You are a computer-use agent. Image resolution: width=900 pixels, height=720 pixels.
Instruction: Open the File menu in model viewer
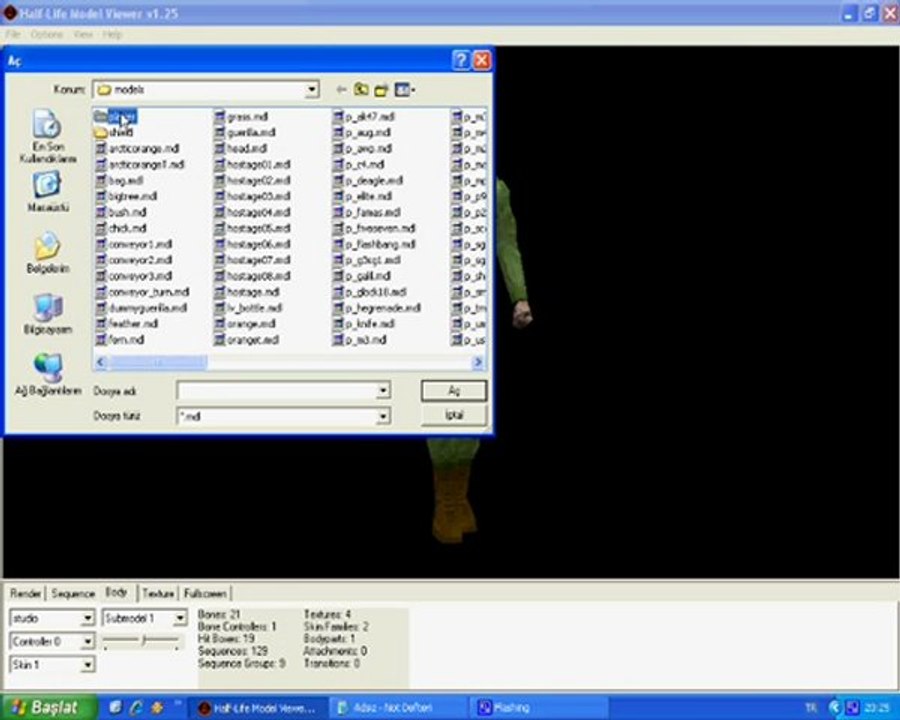point(13,34)
